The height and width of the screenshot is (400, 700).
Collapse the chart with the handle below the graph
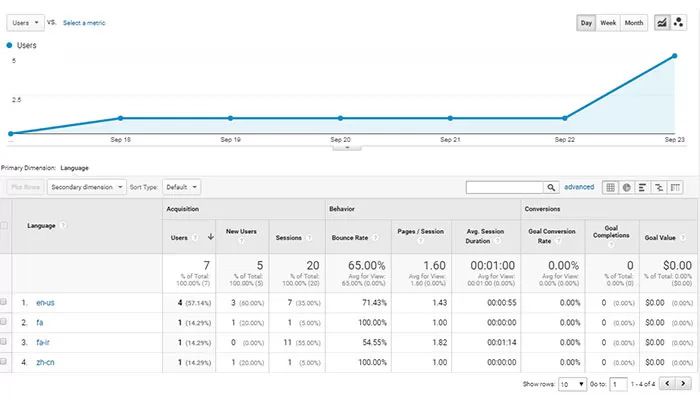(x=347, y=148)
